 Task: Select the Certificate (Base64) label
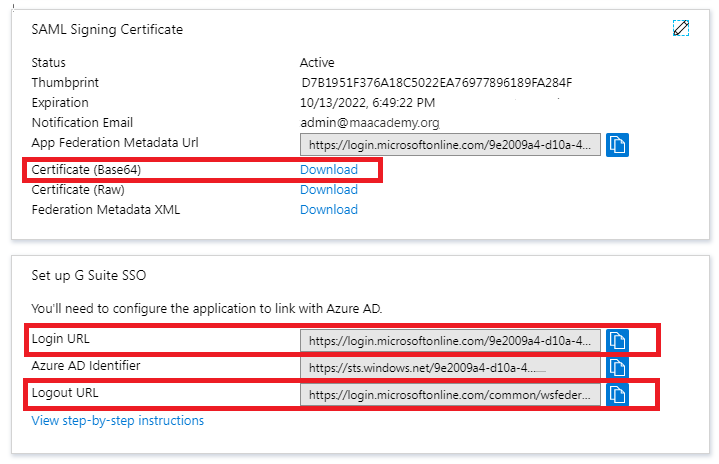(x=86, y=170)
